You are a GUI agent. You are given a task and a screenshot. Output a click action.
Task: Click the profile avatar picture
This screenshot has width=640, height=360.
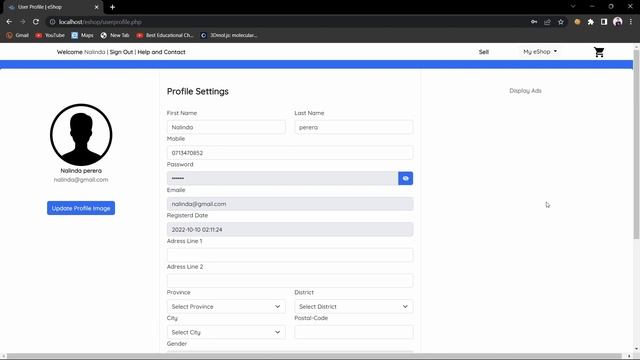[x=81, y=135]
